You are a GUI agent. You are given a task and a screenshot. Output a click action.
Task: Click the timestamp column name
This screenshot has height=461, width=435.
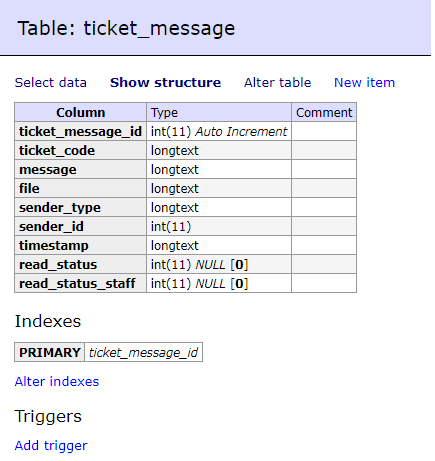click(x=54, y=245)
